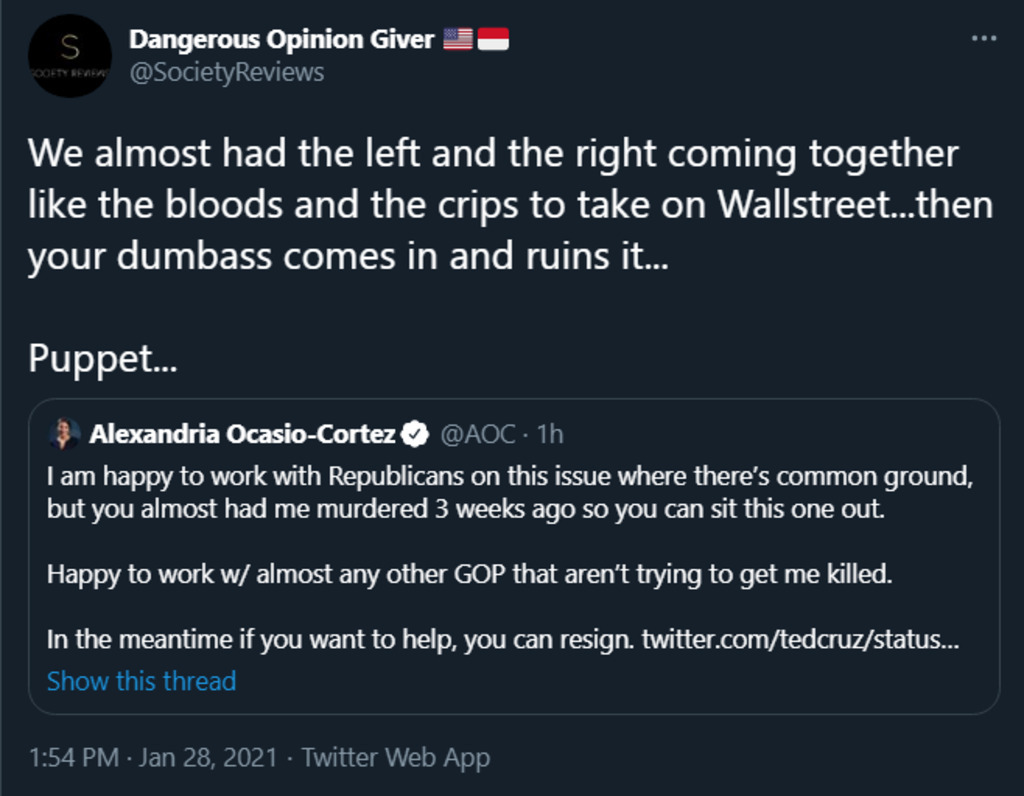Click the US flag emoji in the display name
The image size is (1024, 796).
tap(458, 39)
